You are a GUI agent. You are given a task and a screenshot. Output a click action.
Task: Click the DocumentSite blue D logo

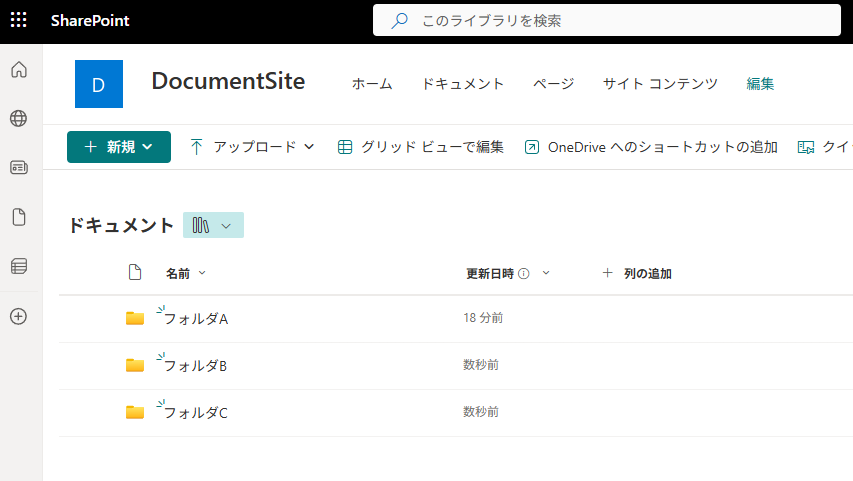point(99,84)
